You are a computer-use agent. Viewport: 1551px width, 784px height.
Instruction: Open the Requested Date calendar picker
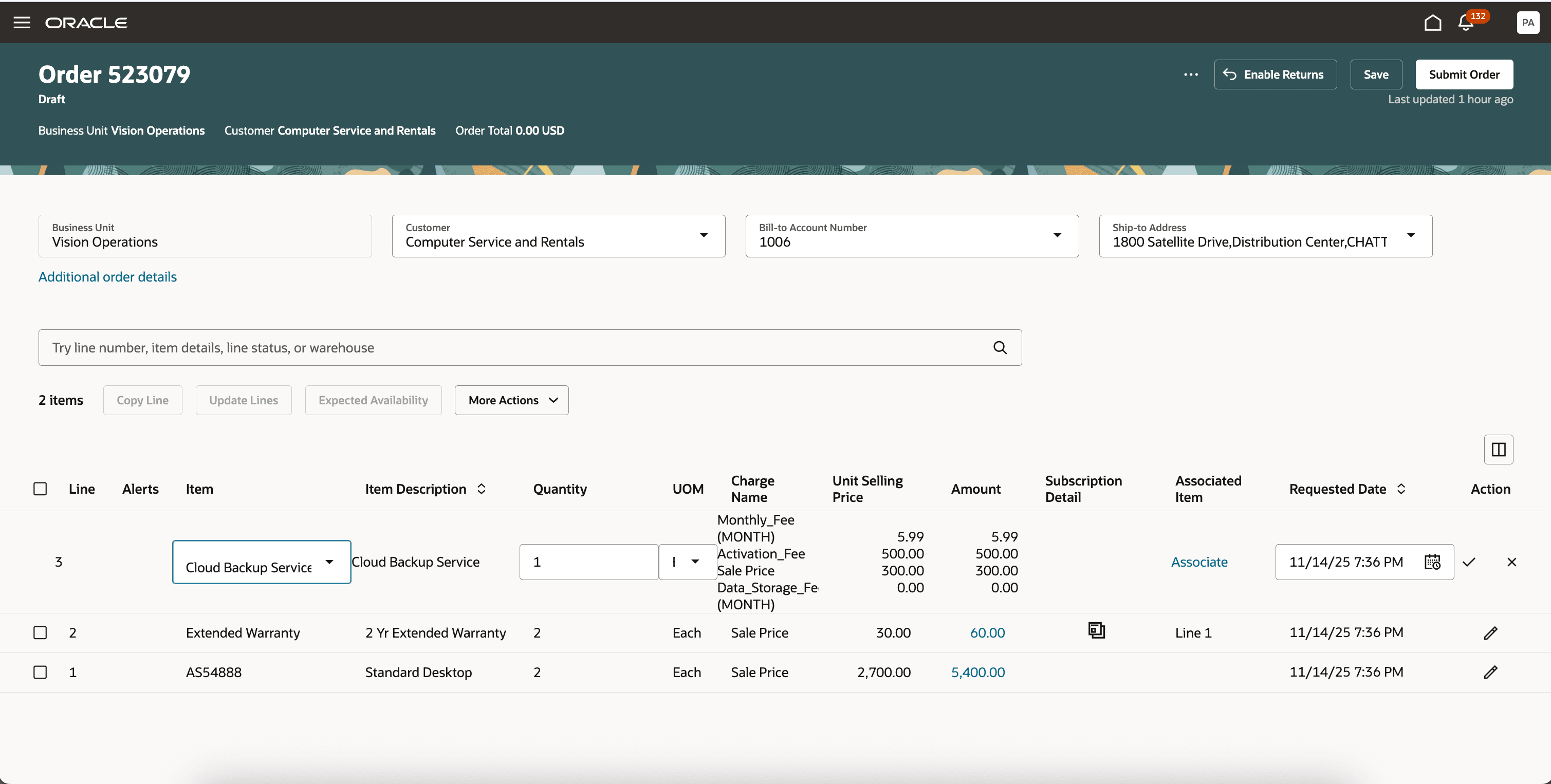(1432, 562)
